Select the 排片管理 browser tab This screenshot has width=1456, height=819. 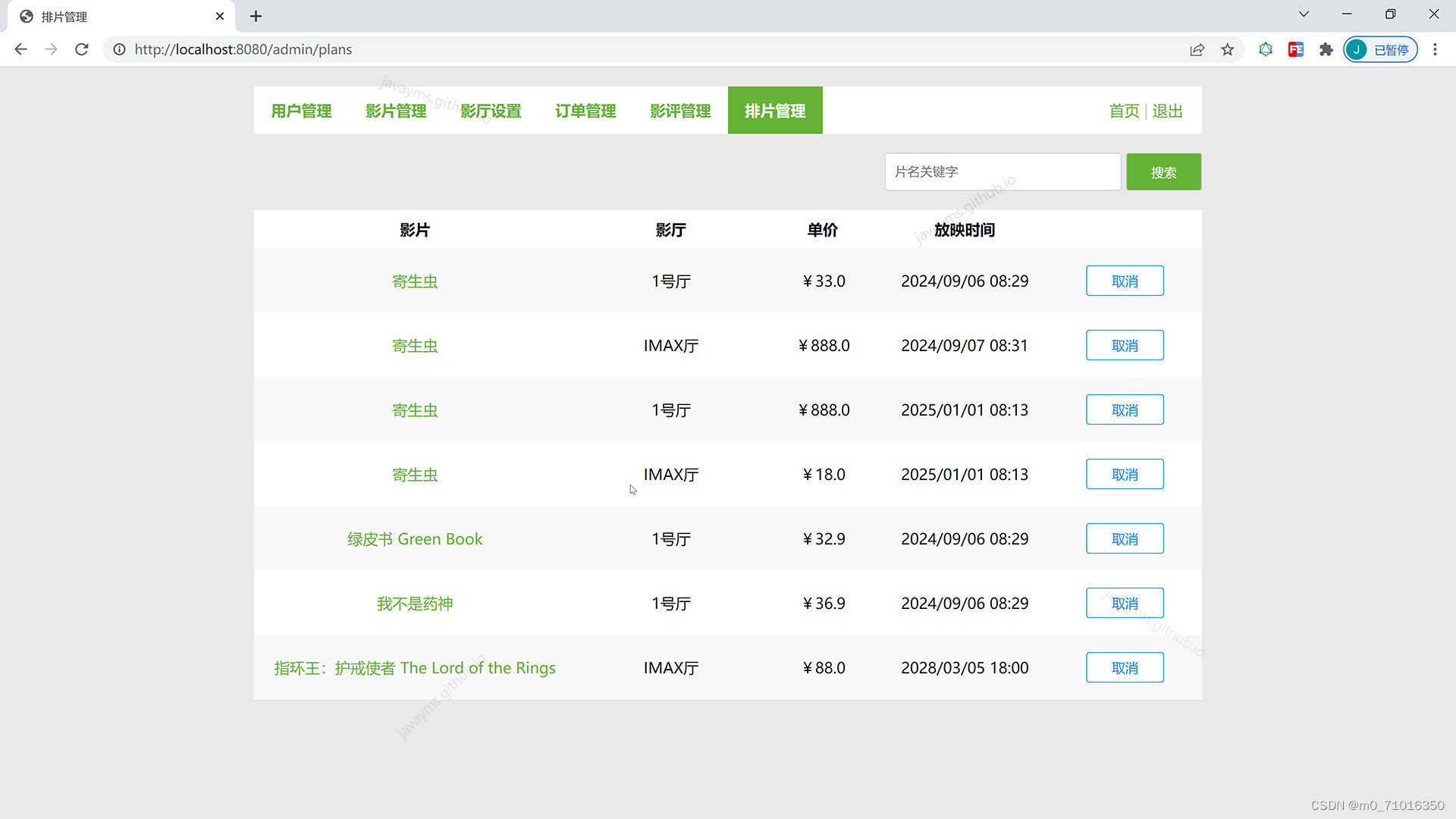[x=121, y=16]
